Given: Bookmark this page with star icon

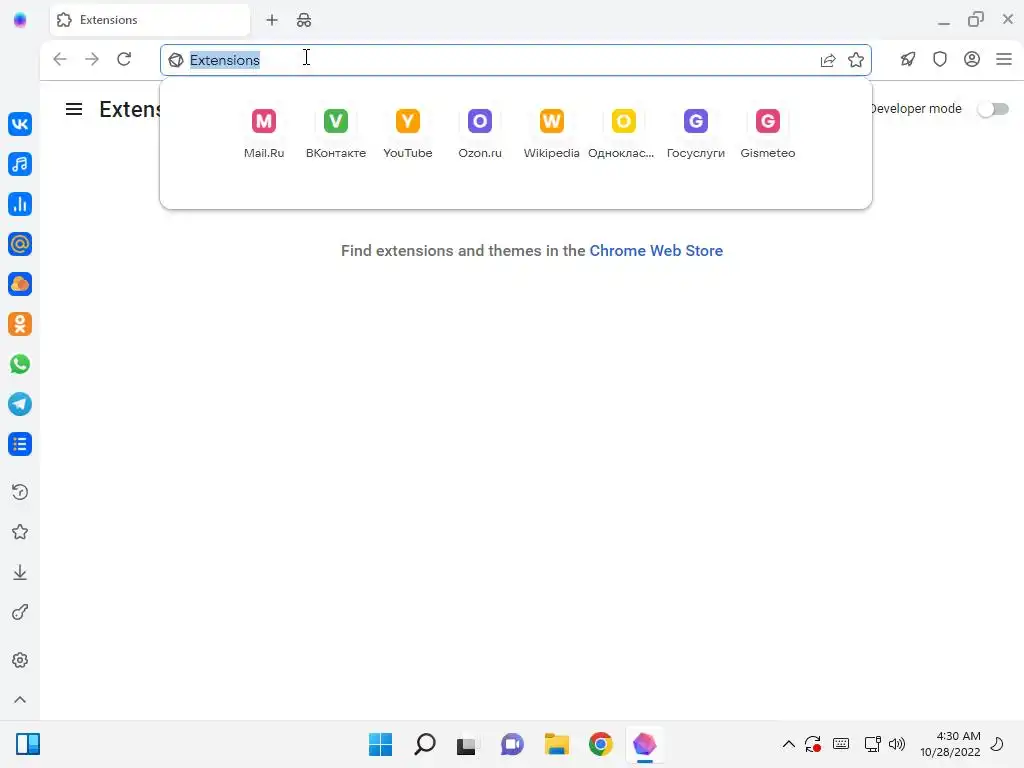Looking at the screenshot, I should [856, 60].
